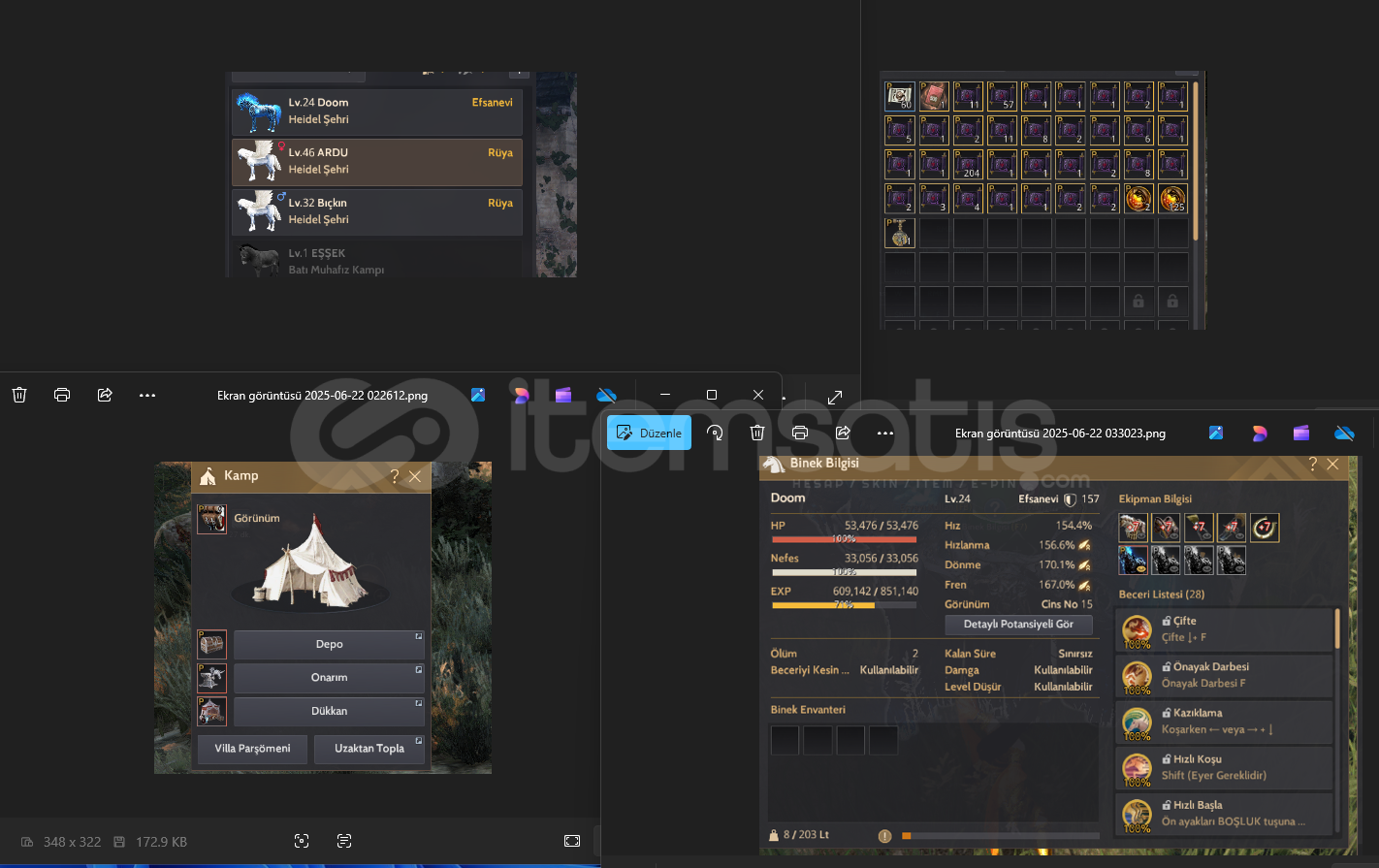Click the EXP progress bar in Binek Bilgisi
This screenshot has width=1379, height=868.
point(844,605)
